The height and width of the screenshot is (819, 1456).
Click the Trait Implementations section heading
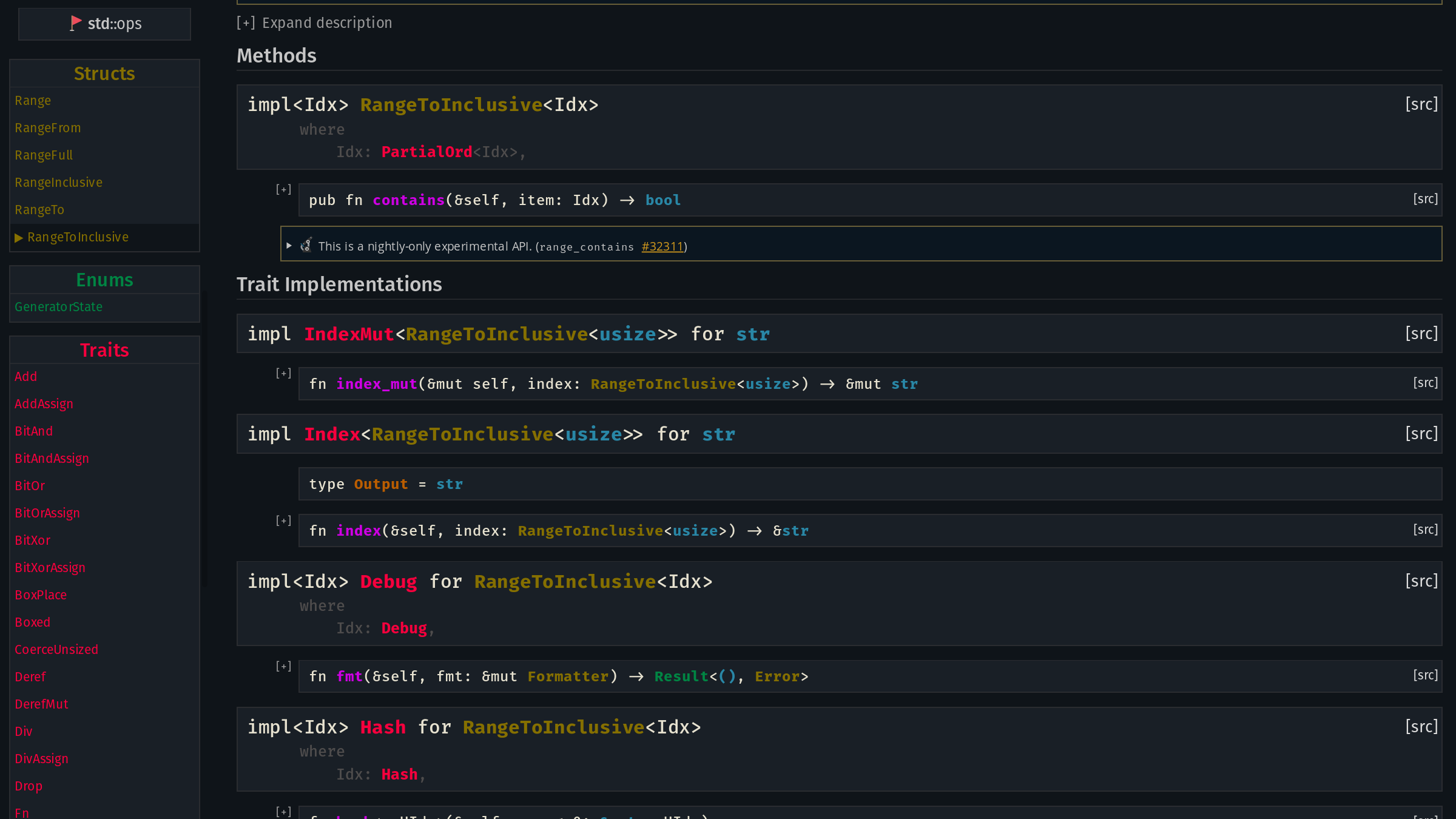coord(339,285)
